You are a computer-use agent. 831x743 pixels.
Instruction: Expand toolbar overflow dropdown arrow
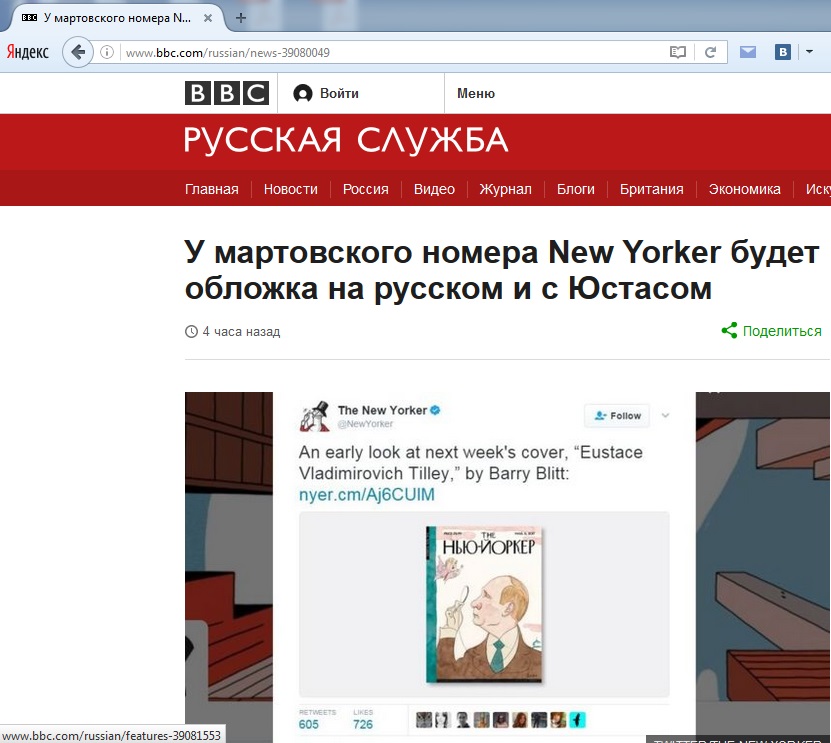click(809, 51)
